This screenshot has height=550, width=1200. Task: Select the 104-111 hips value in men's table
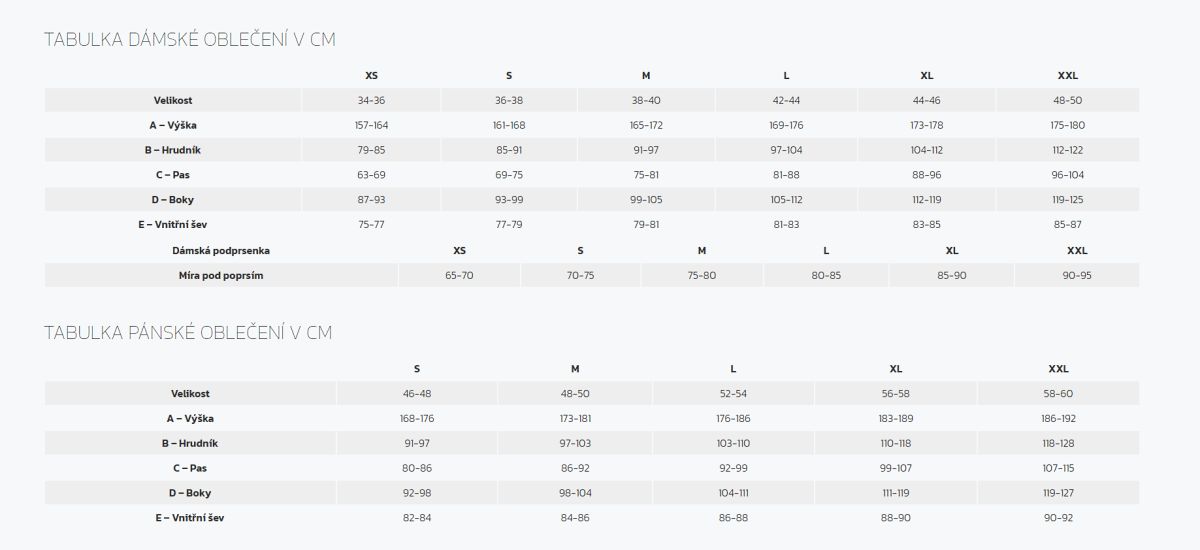click(733, 493)
